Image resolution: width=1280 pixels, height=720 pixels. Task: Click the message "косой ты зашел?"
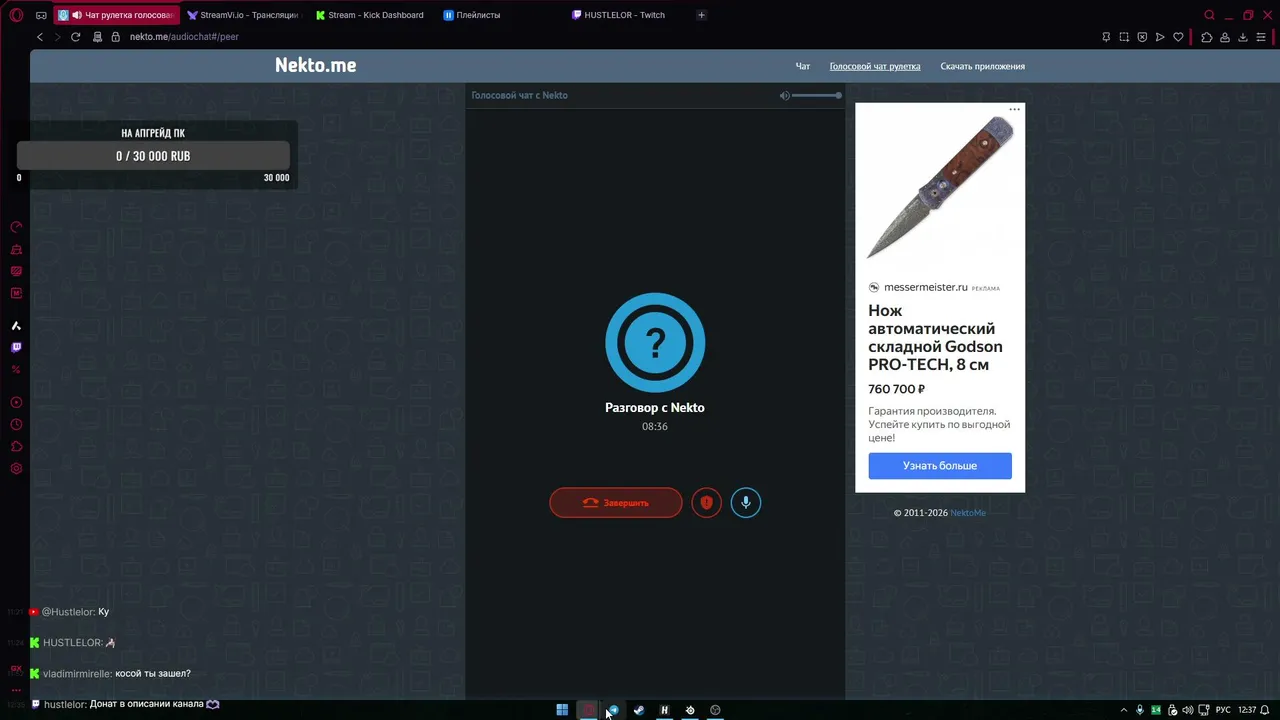tap(153, 674)
